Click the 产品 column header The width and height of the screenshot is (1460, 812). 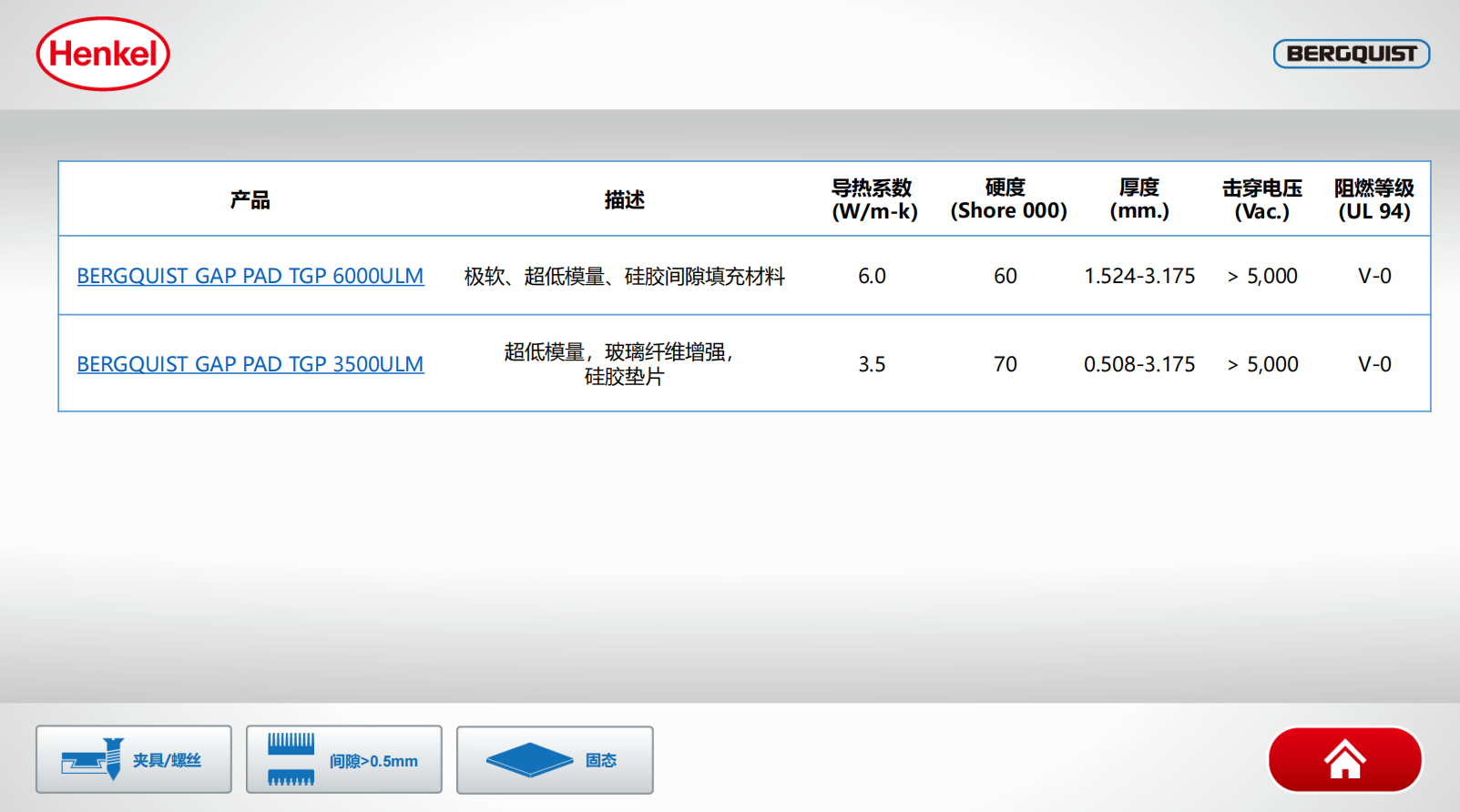tap(250, 199)
